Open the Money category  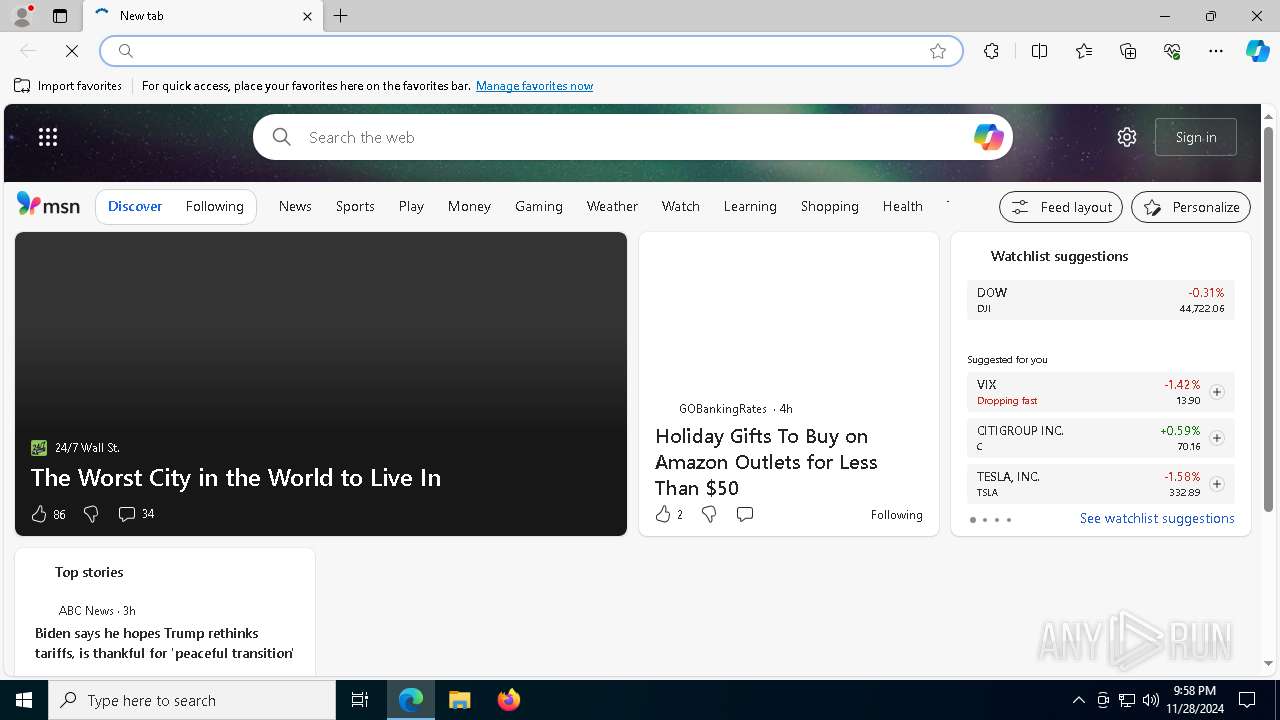click(x=469, y=206)
